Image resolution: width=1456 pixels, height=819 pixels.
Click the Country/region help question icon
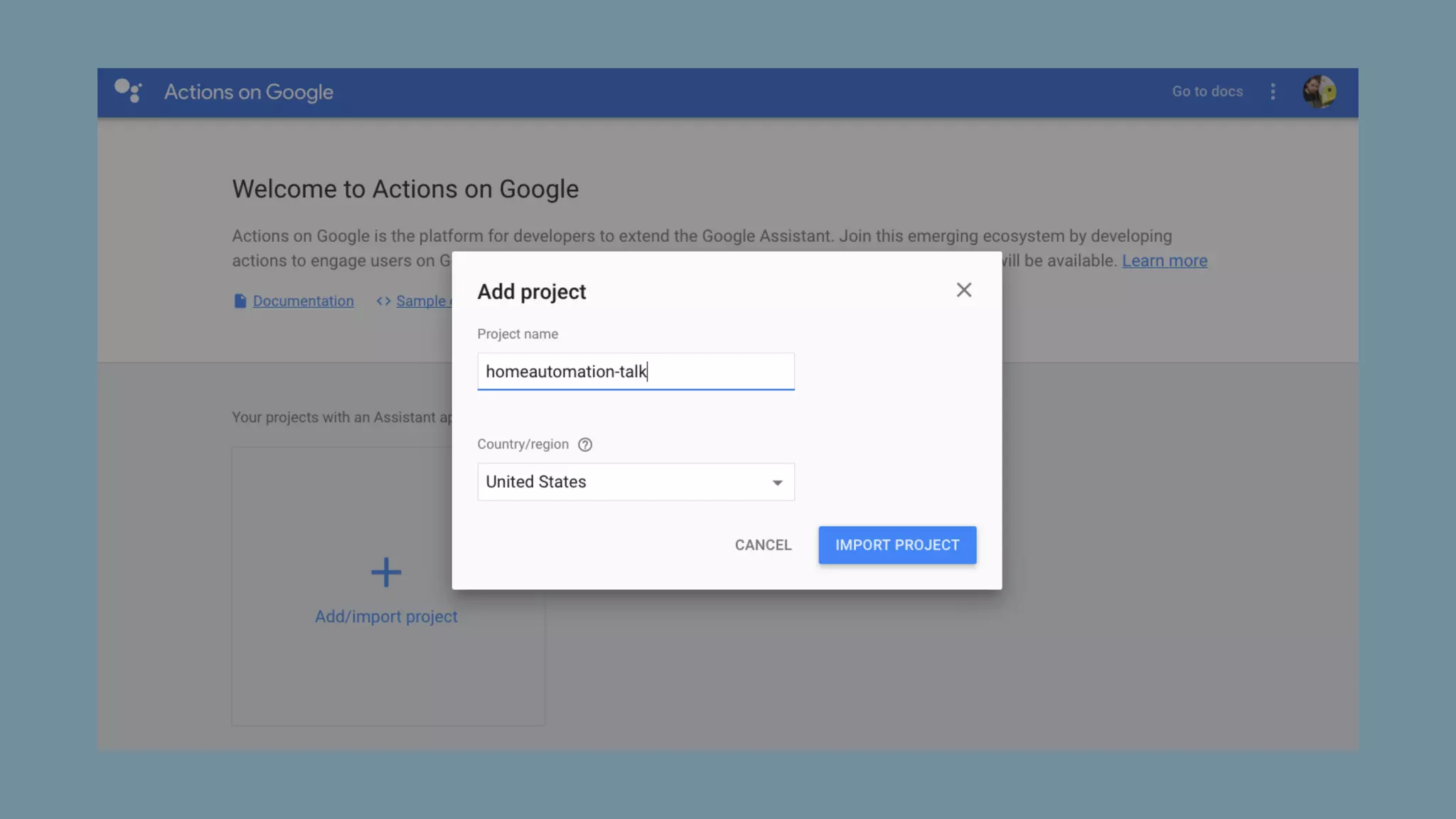pos(584,444)
